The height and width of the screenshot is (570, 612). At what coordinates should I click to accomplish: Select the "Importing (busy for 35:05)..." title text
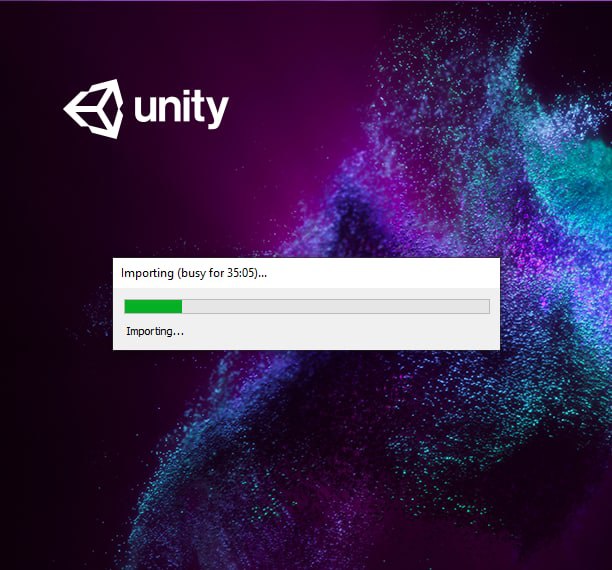pos(194,273)
